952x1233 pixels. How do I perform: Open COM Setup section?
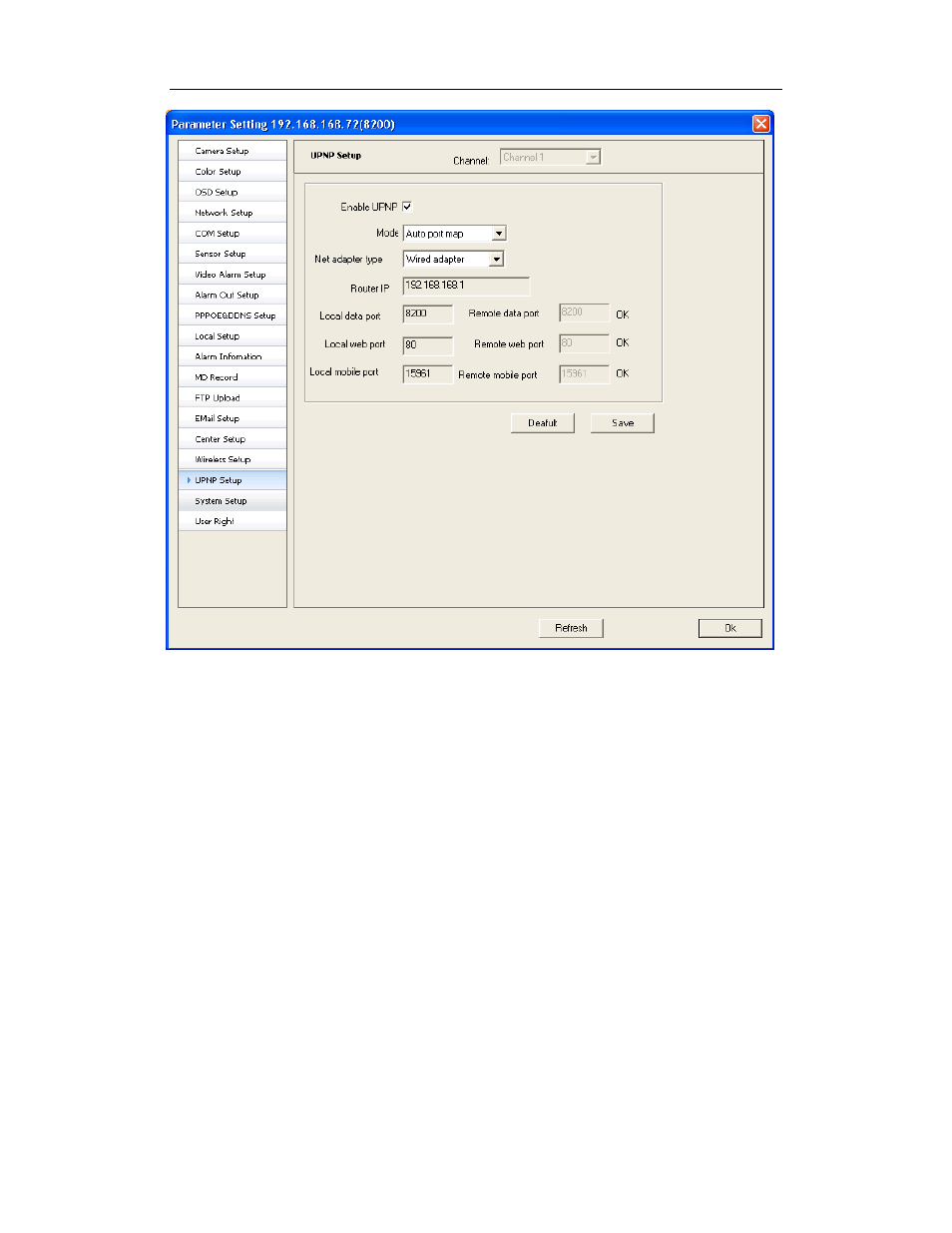(233, 234)
